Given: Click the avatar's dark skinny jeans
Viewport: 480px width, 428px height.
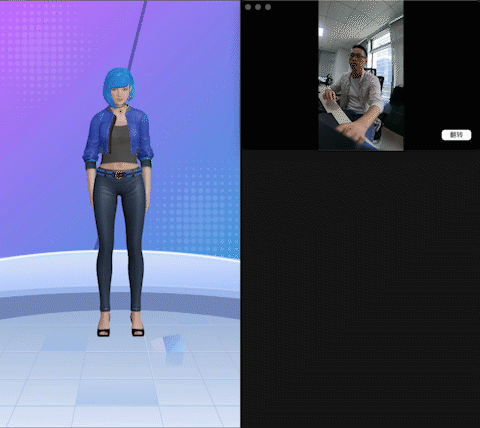Looking at the screenshot, I should point(119,240).
